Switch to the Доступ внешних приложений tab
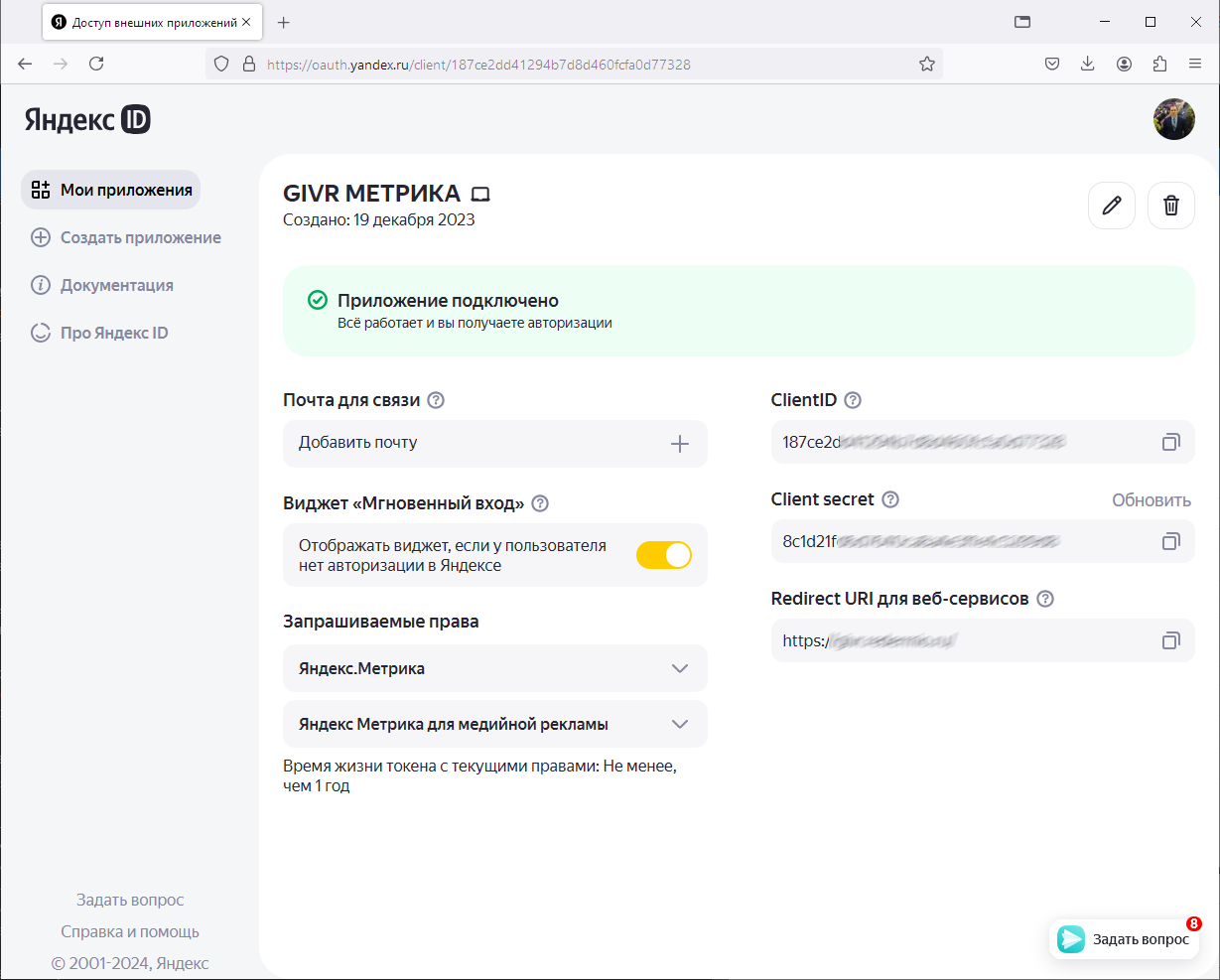 click(x=152, y=22)
